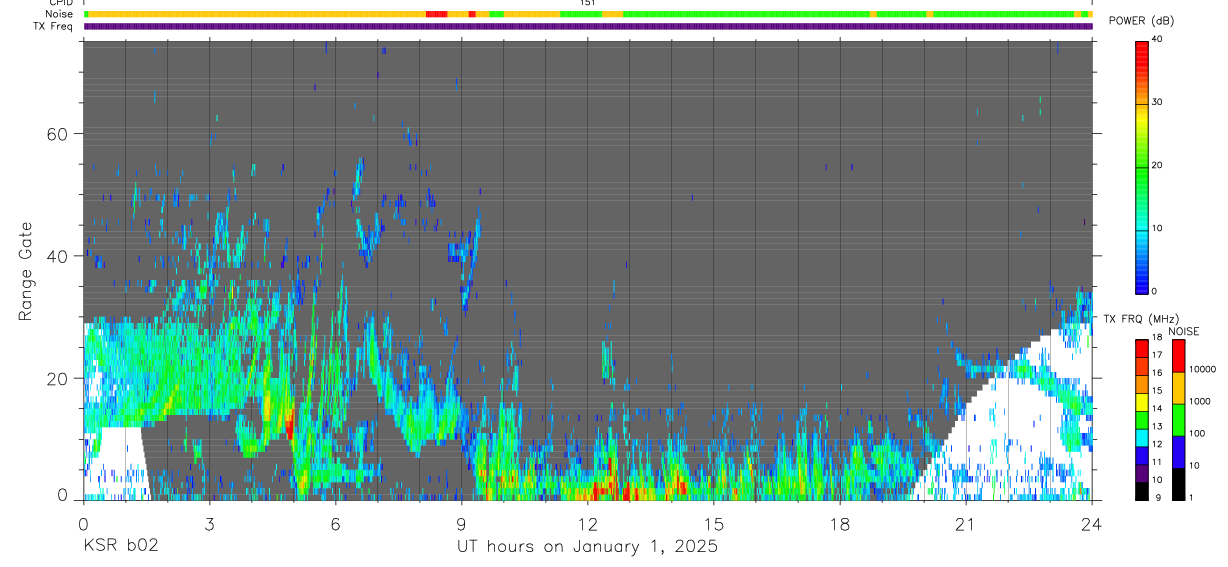
Task: Click the UT hours on January 1, 2025 title
Action: click(587, 547)
